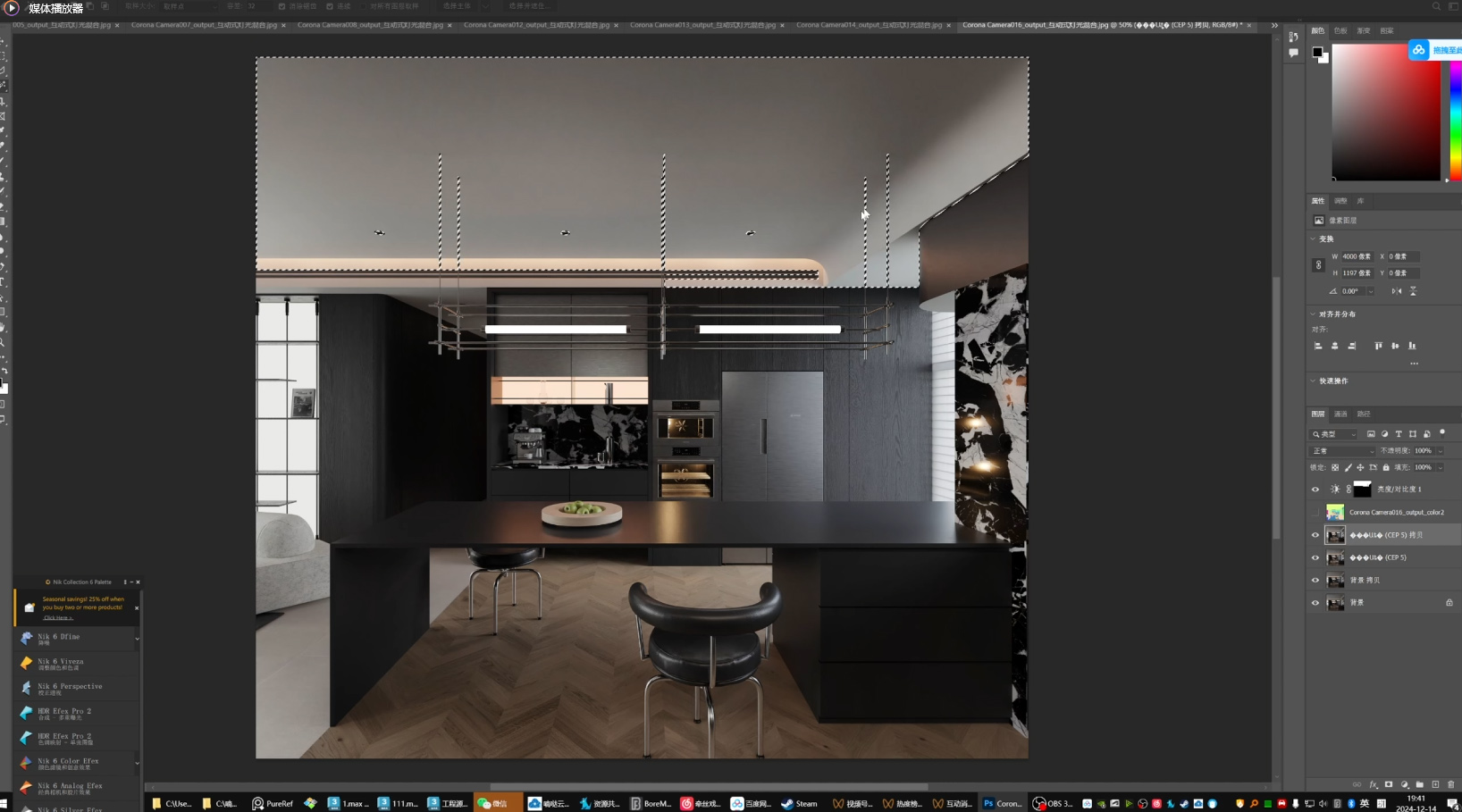Screen dimensions: 1462x812
Task: Align top edges in the Properties panel
Action: 1378,346
